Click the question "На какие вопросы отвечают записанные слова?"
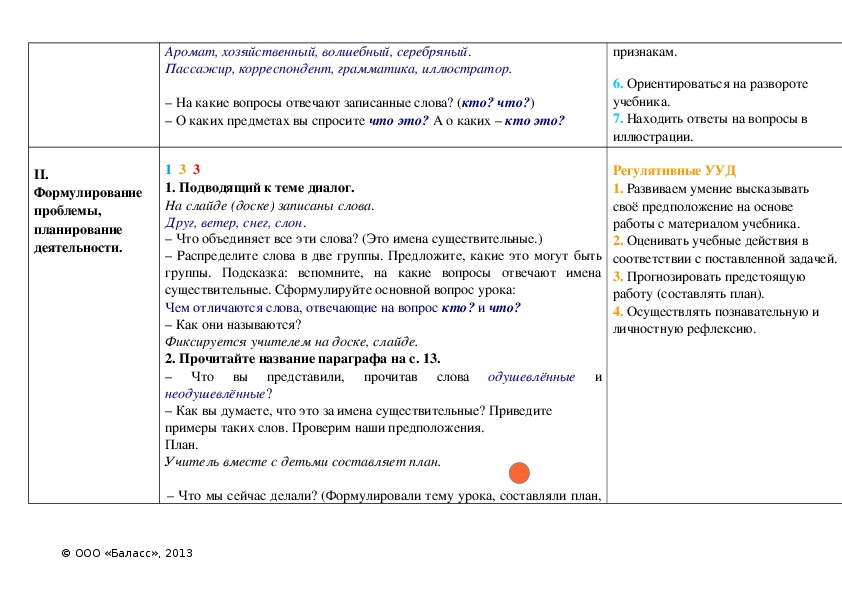 coord(315,103)
